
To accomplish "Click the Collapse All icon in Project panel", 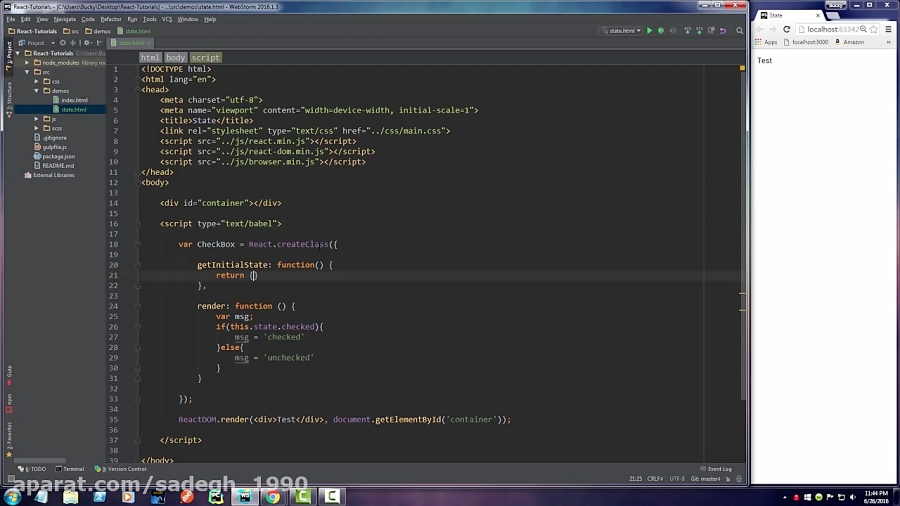I will 72,42.
